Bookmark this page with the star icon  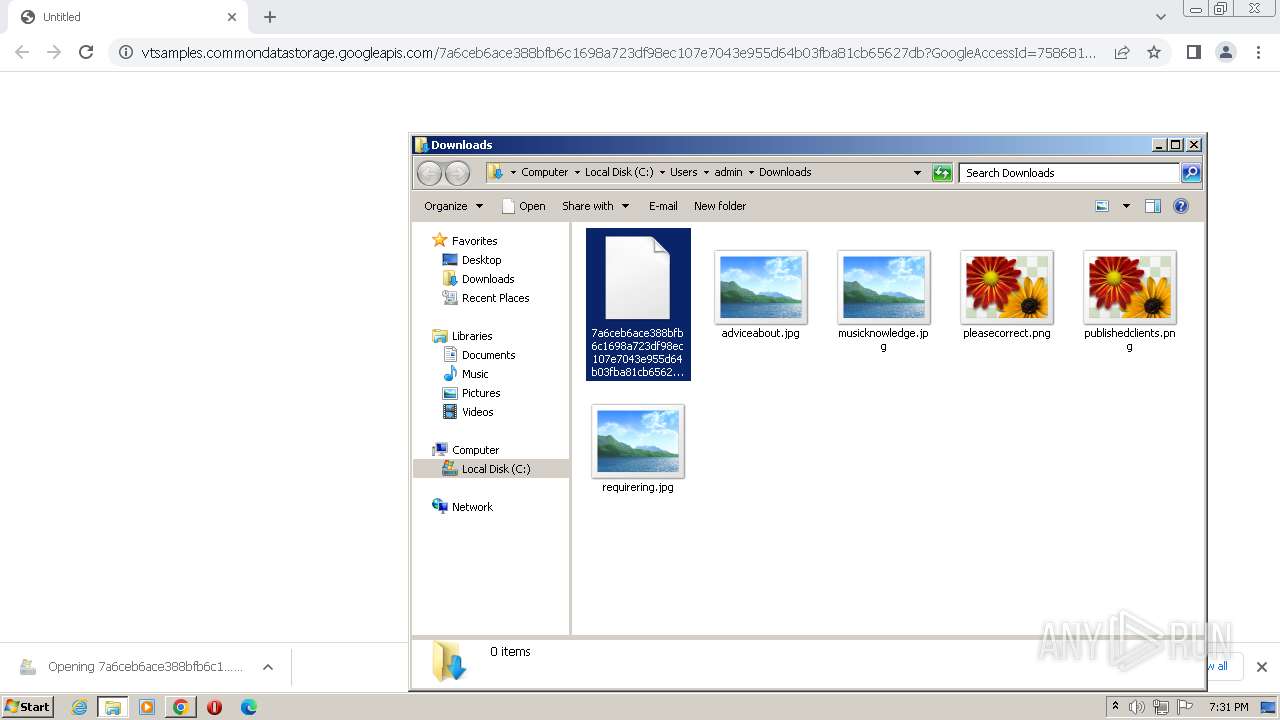pyautogui.click(x=1154, y=52)
